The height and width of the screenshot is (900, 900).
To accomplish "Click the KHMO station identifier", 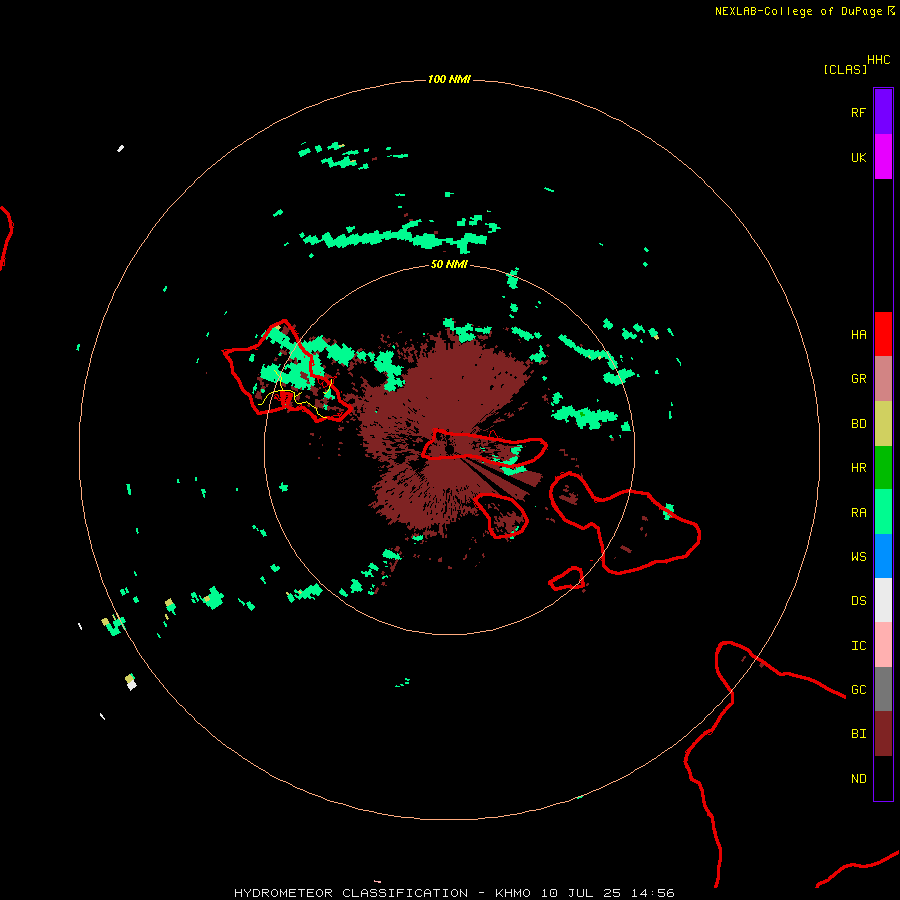I will [x=512, y=893].
